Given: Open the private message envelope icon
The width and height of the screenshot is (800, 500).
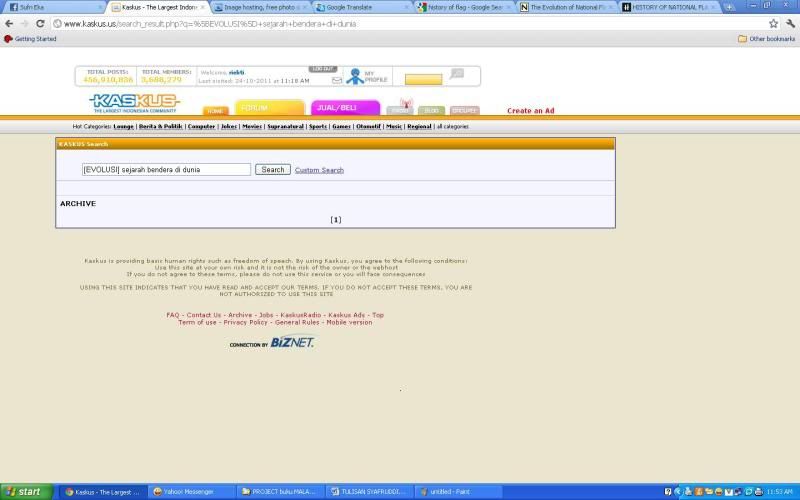Looking at the screenshot, I should 337,80.
